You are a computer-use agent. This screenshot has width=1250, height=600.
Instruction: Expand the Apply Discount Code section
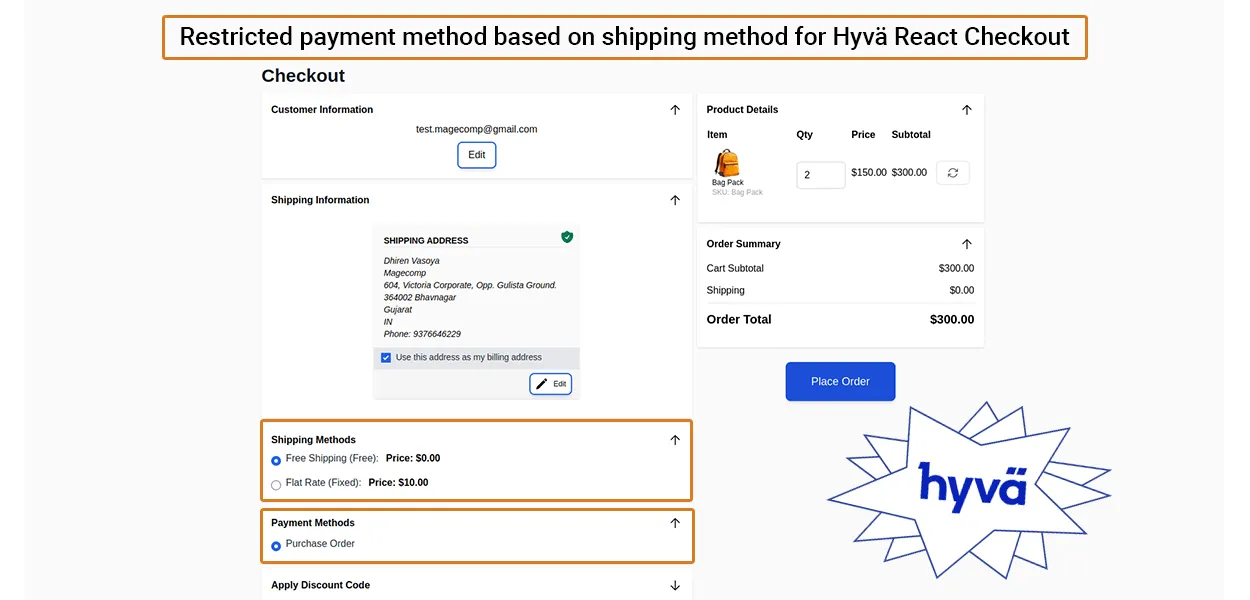[x=675, y=585]
